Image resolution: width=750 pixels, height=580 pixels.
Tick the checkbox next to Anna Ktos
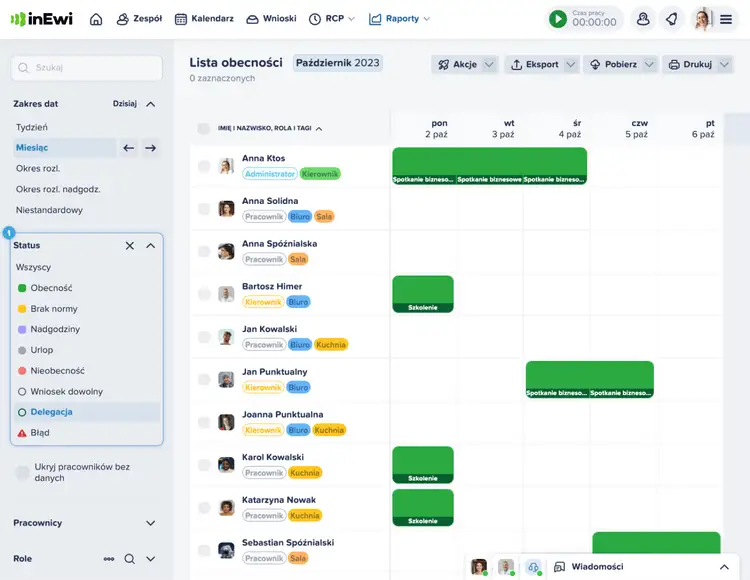coord(204,166)
